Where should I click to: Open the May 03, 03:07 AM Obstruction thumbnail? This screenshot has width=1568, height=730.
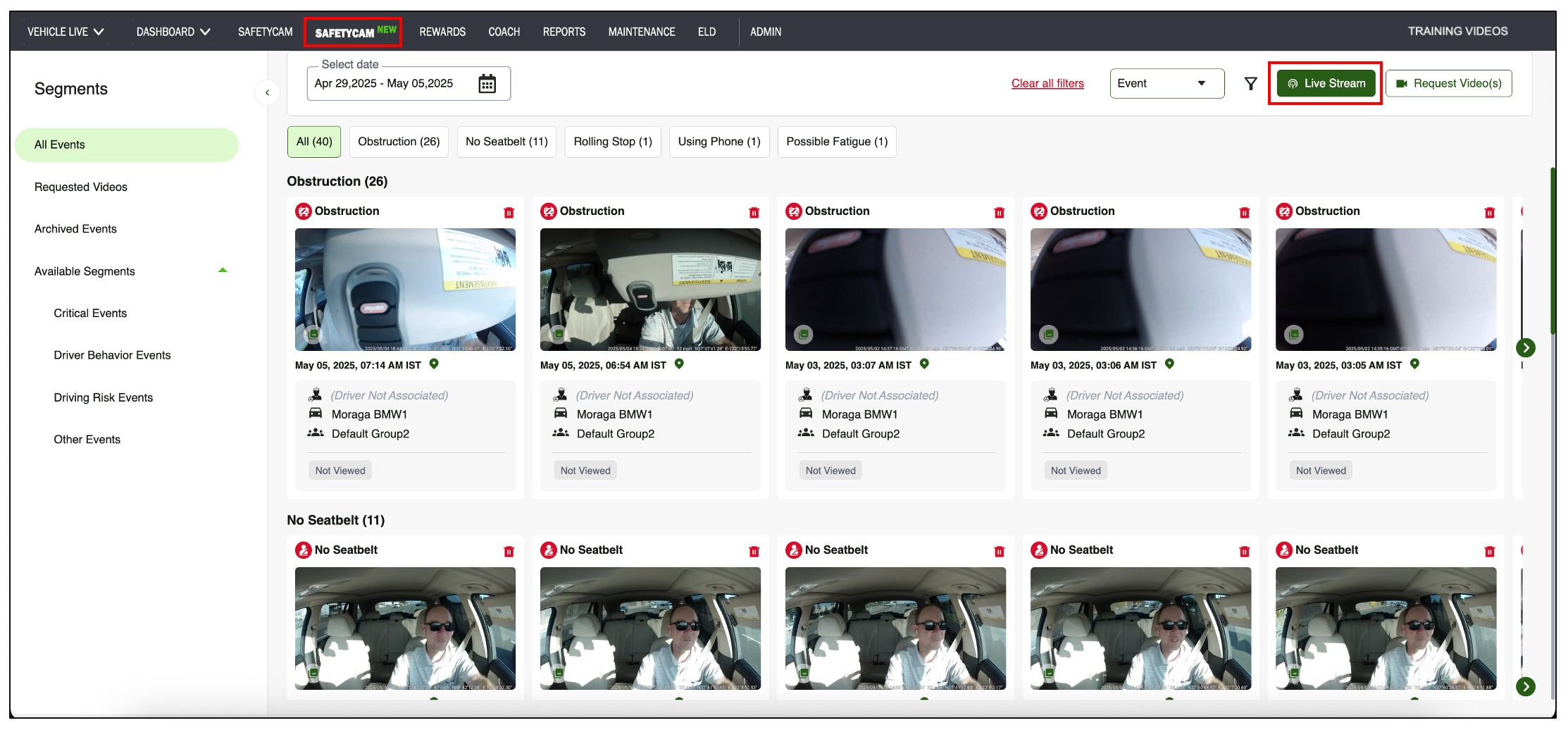[895, 290]
